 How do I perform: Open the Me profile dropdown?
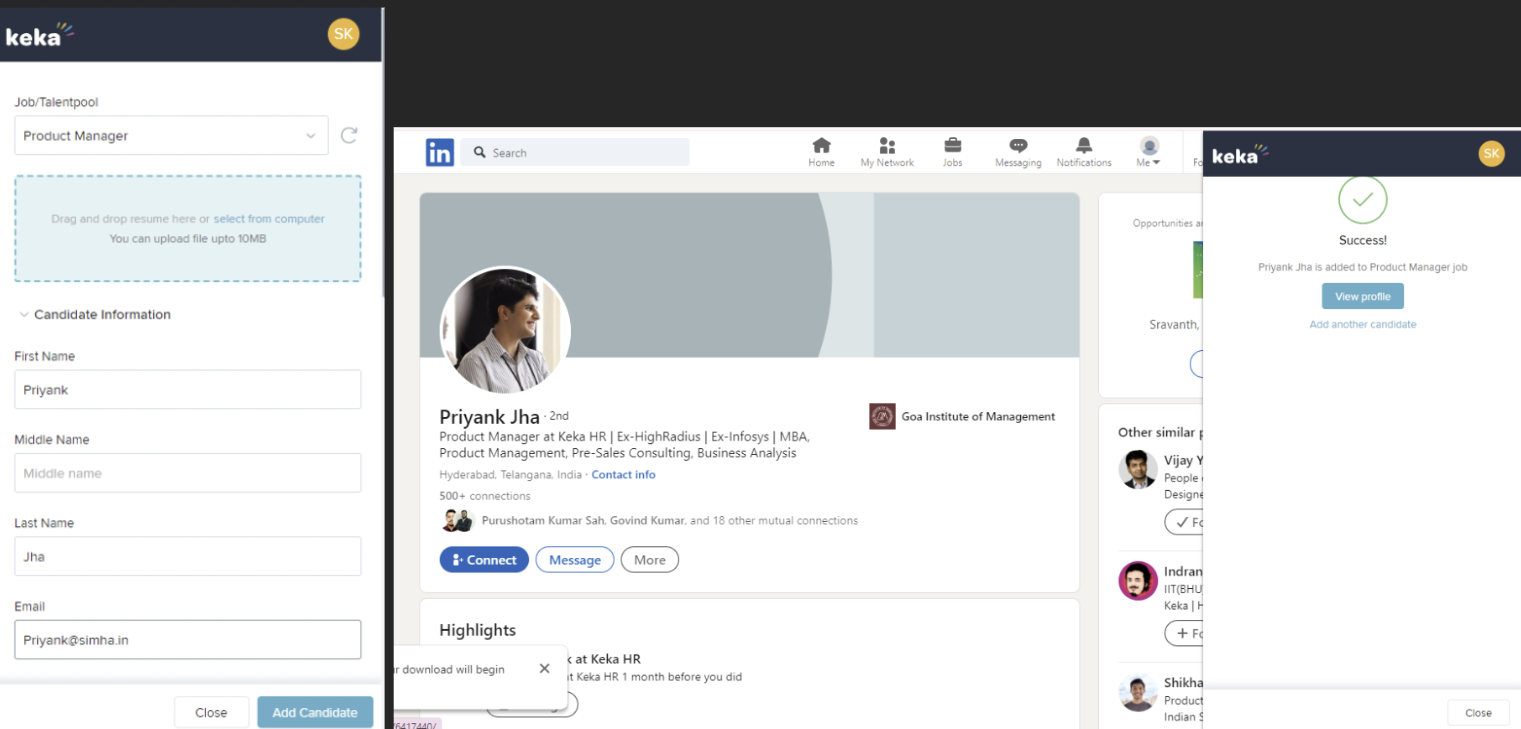point(1149,152)
